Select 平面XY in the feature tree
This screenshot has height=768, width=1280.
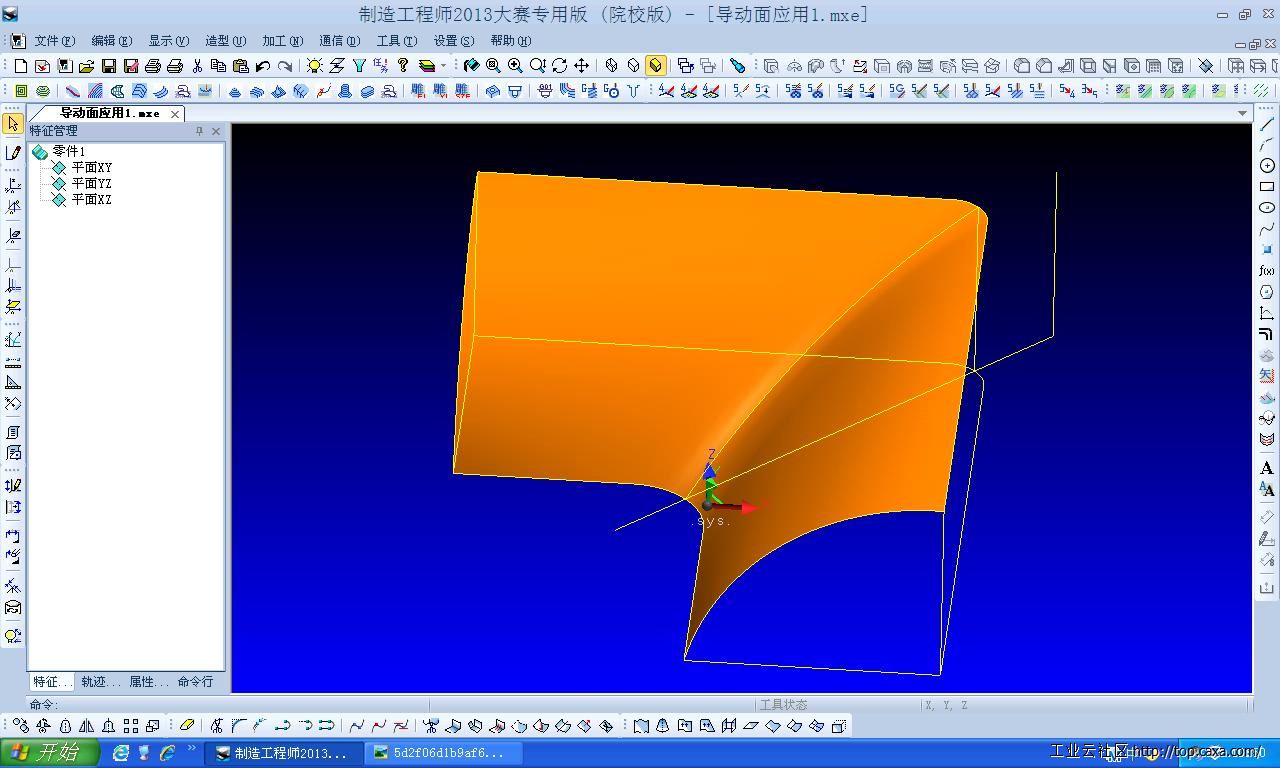click(91, 168)
